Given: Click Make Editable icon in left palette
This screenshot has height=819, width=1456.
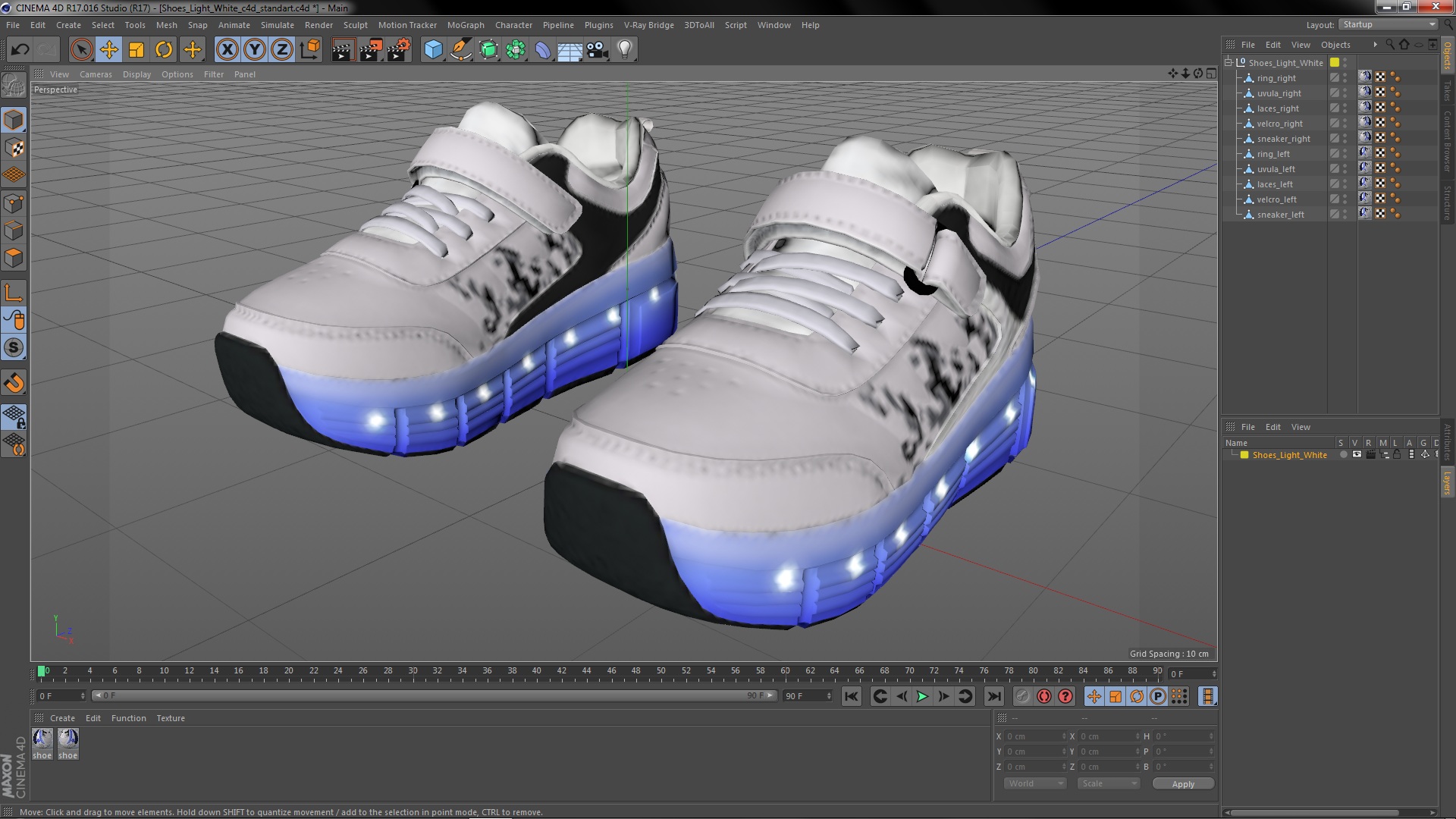Looking at the screenshot, I should click(14, 86).
